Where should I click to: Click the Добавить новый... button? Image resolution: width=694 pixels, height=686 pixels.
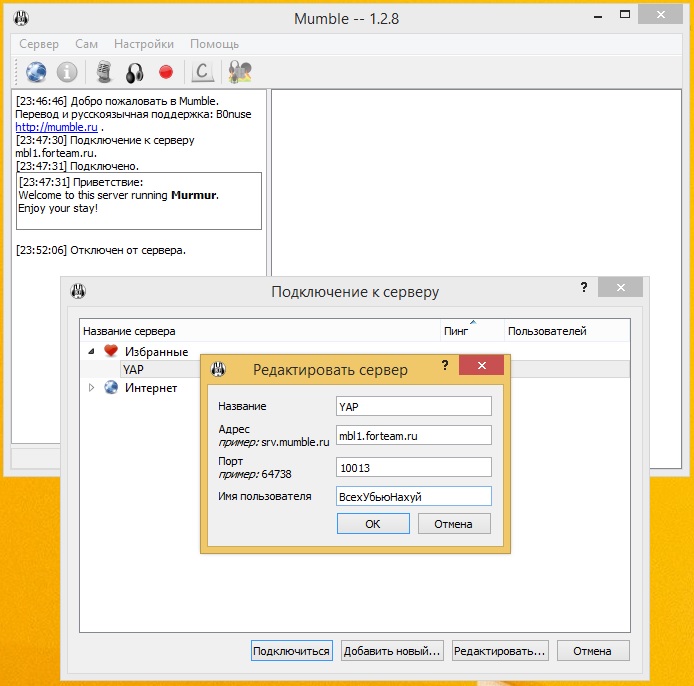point(392,651)
